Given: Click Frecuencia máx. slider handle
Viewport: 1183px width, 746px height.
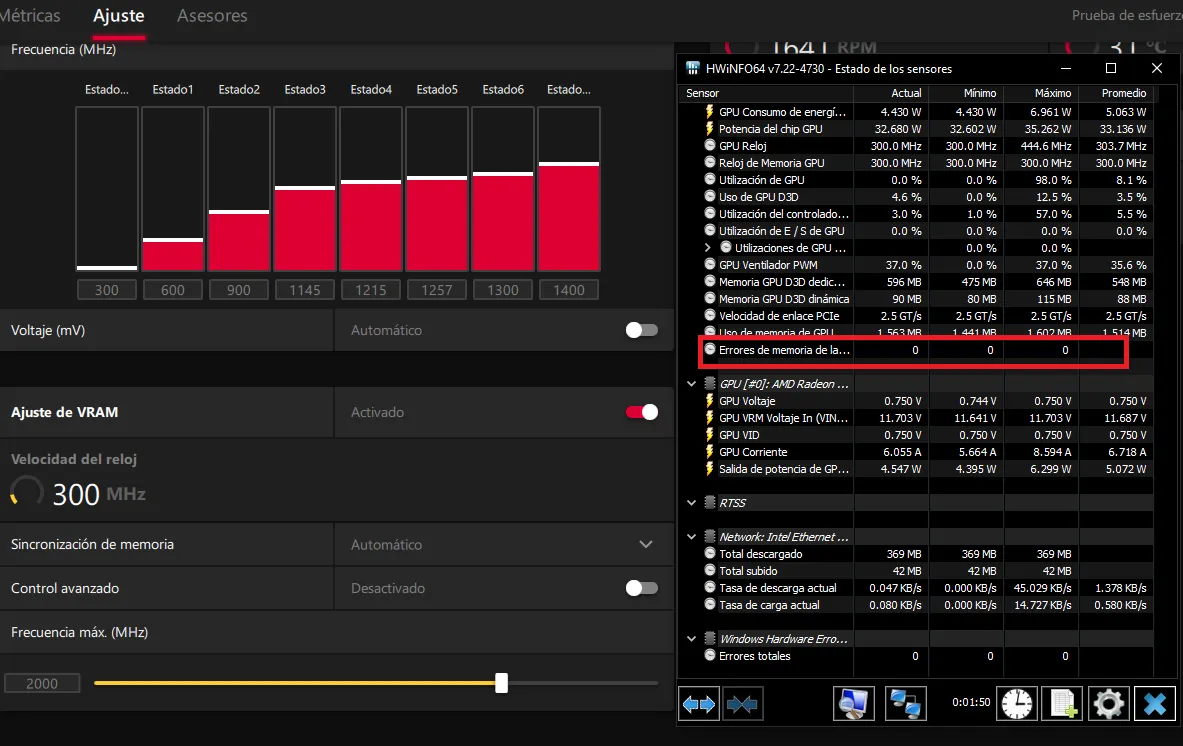Looking at the screenshot, I should (x=502, y=683).
